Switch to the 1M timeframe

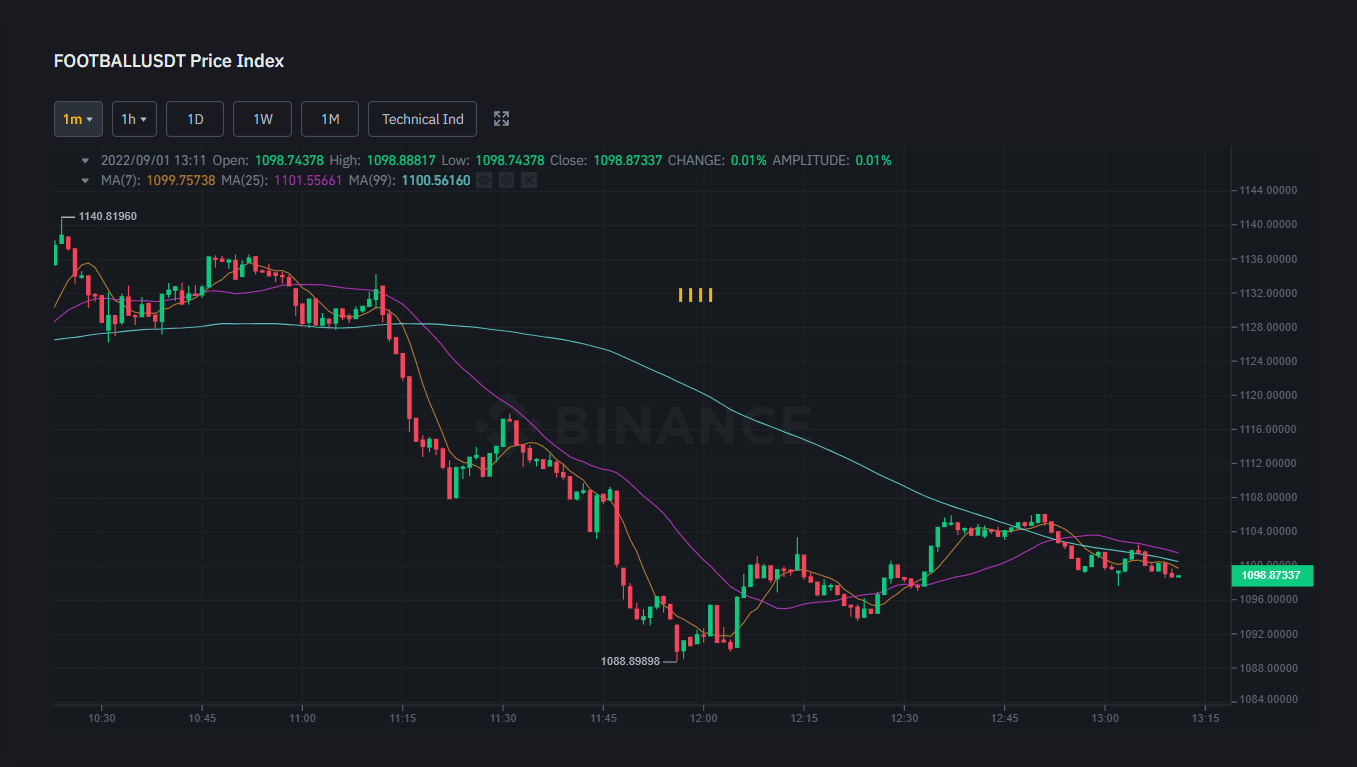pos(330,119)
